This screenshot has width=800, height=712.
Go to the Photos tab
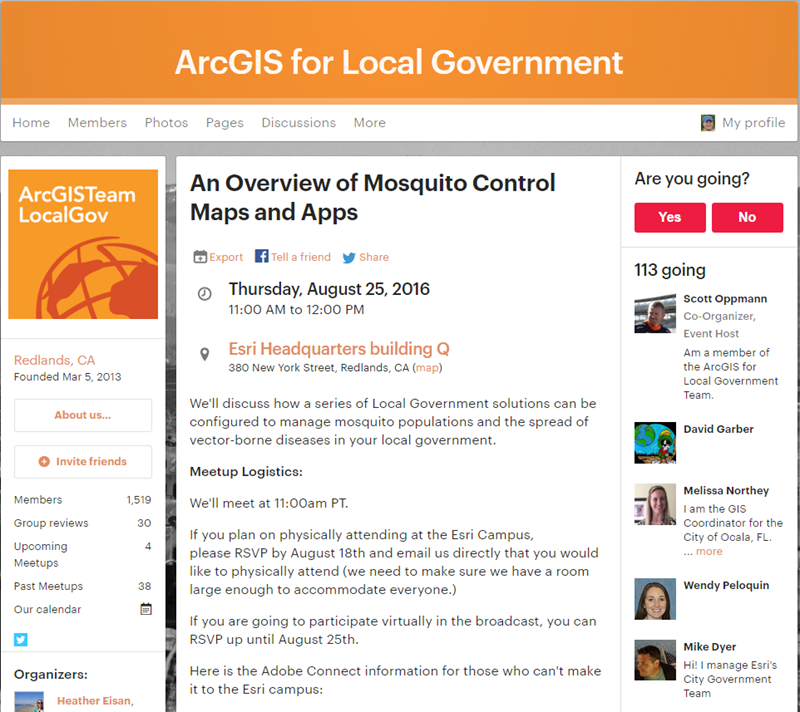pos(166,122)
